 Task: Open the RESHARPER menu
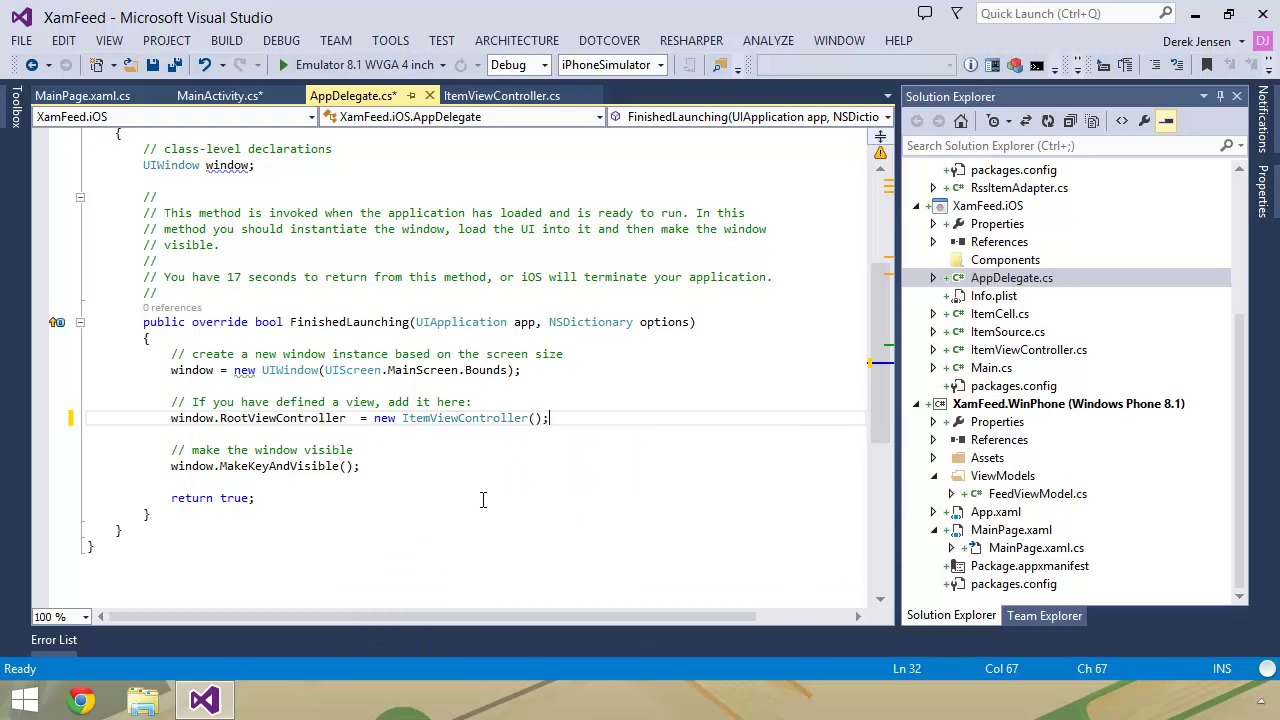coord(691,41)
